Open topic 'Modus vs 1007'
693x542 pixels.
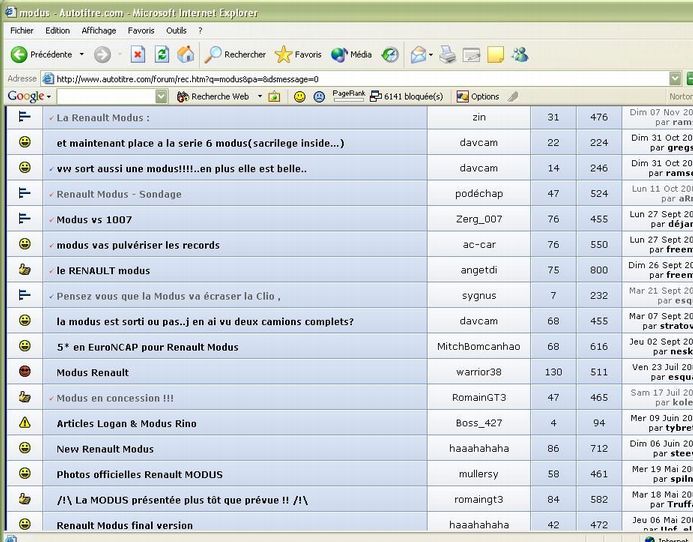[x=94, y=219]
